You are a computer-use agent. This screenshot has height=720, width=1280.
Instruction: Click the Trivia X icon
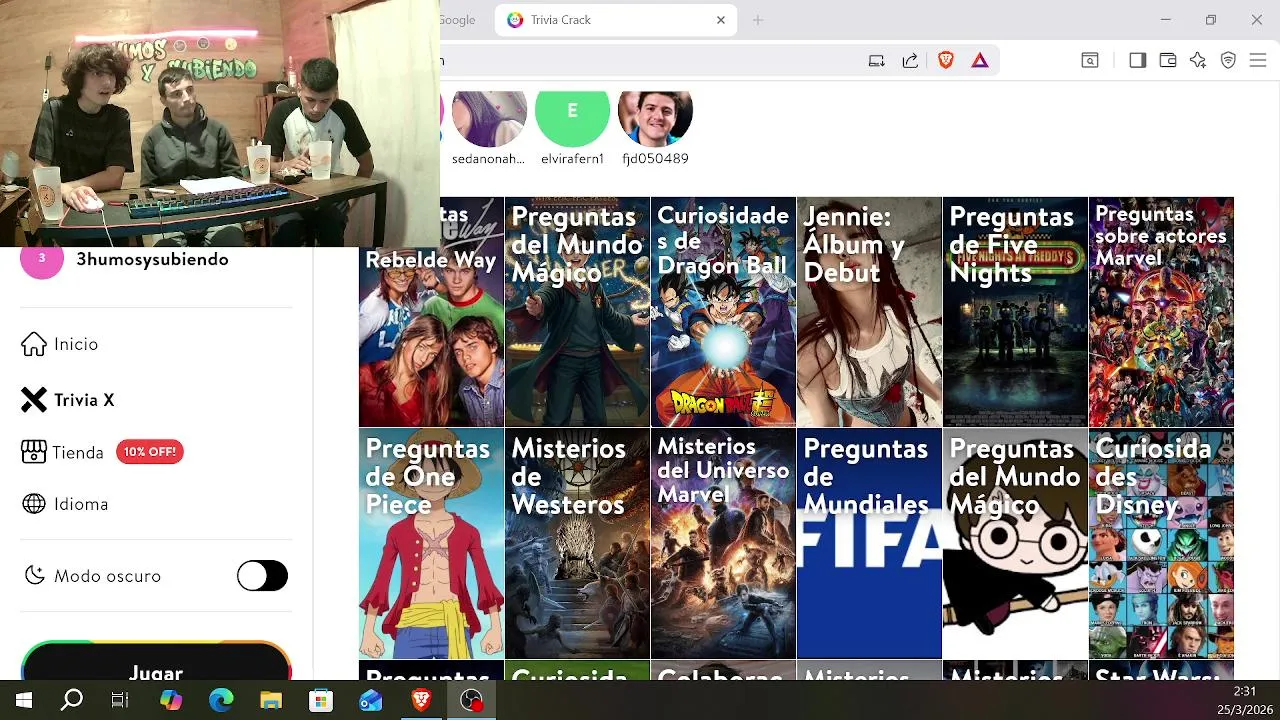pos(34,400)
